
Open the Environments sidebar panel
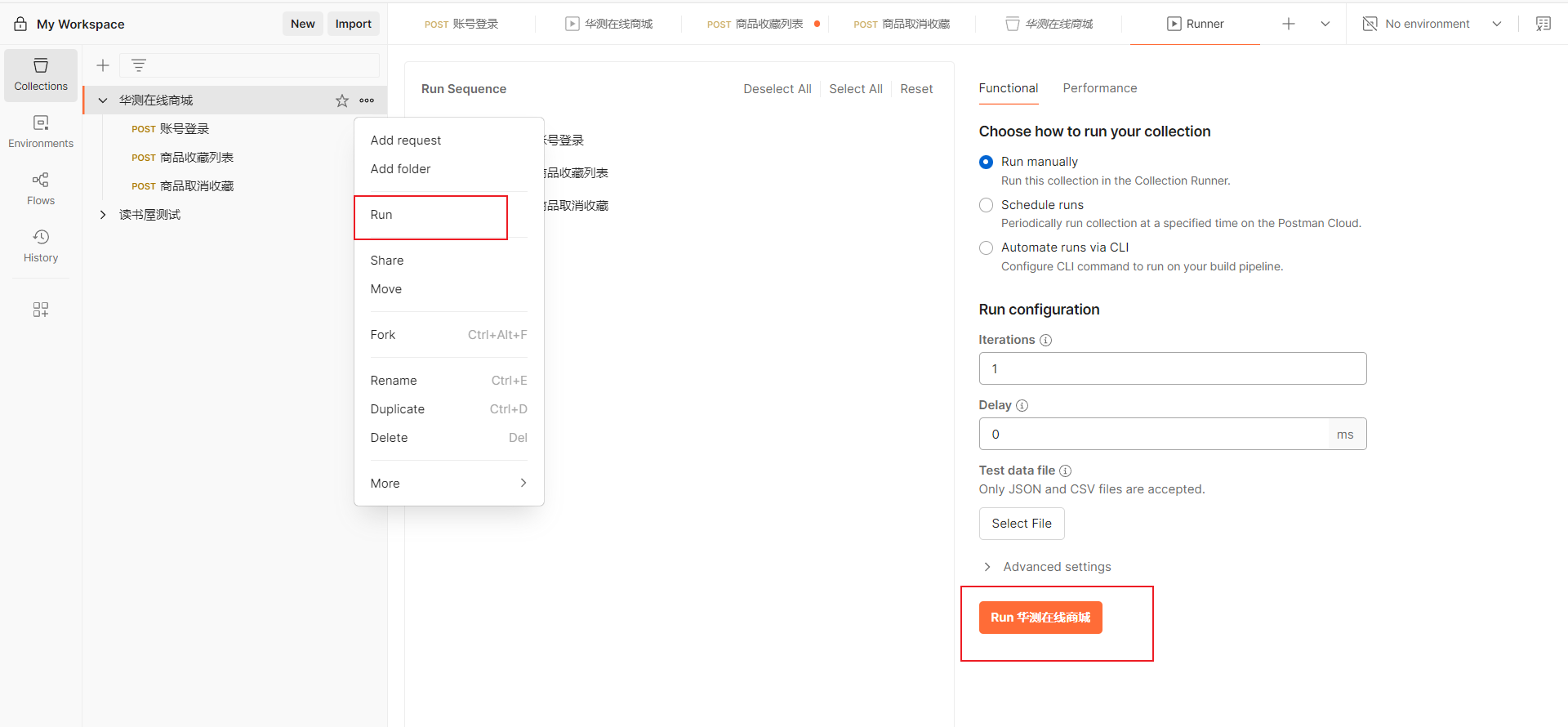pyautogui.click(x=41, y=132)
